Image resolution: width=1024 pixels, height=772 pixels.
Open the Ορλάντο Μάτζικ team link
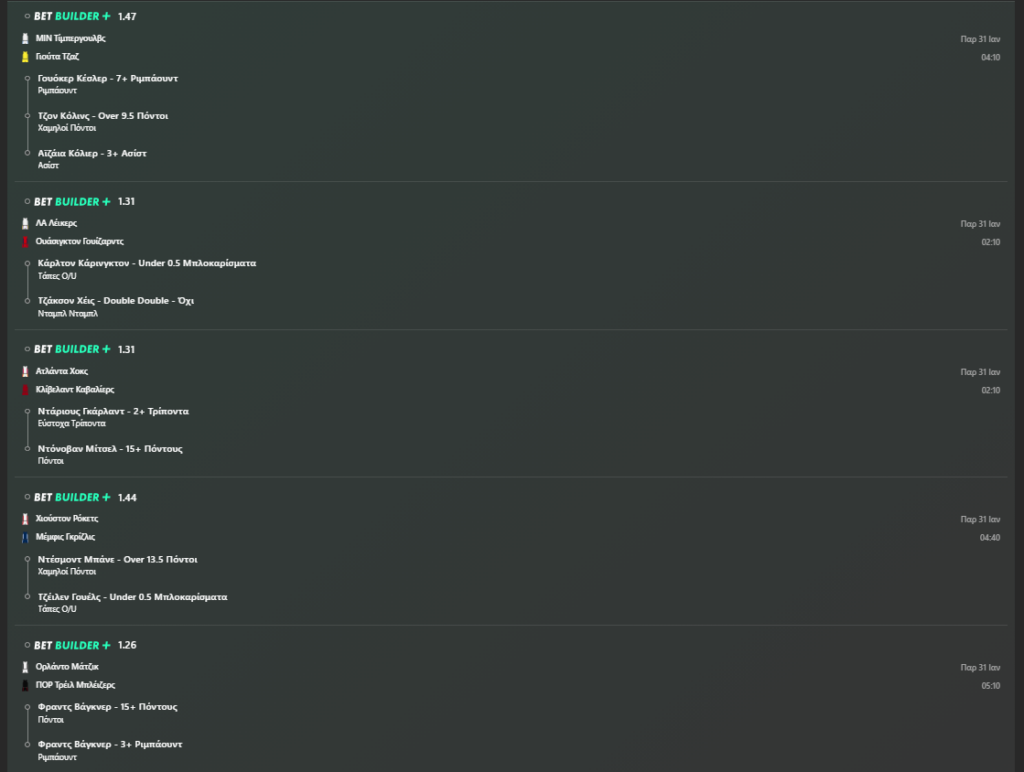[68, 667]
